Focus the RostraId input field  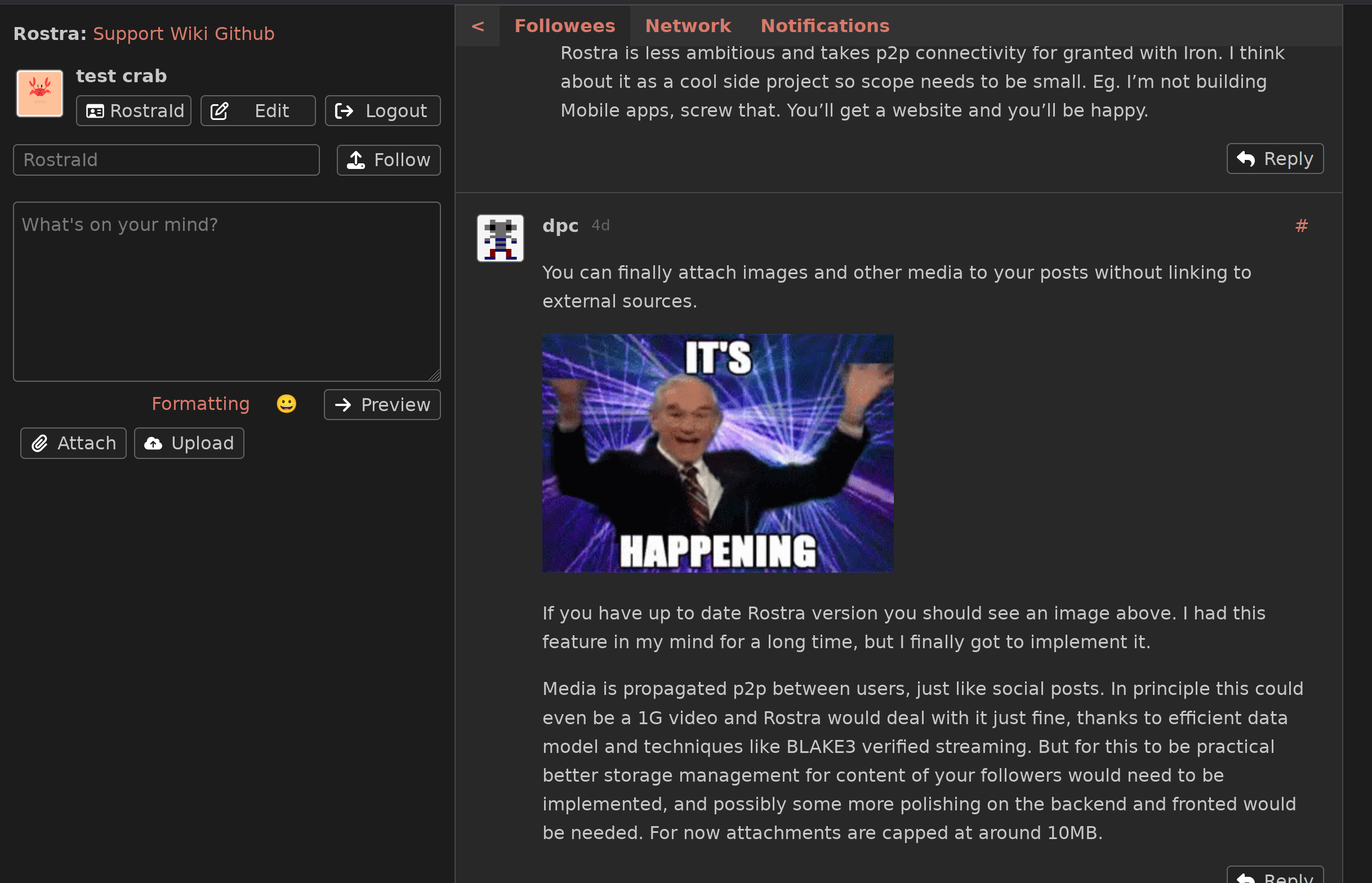tap(166, 160)
